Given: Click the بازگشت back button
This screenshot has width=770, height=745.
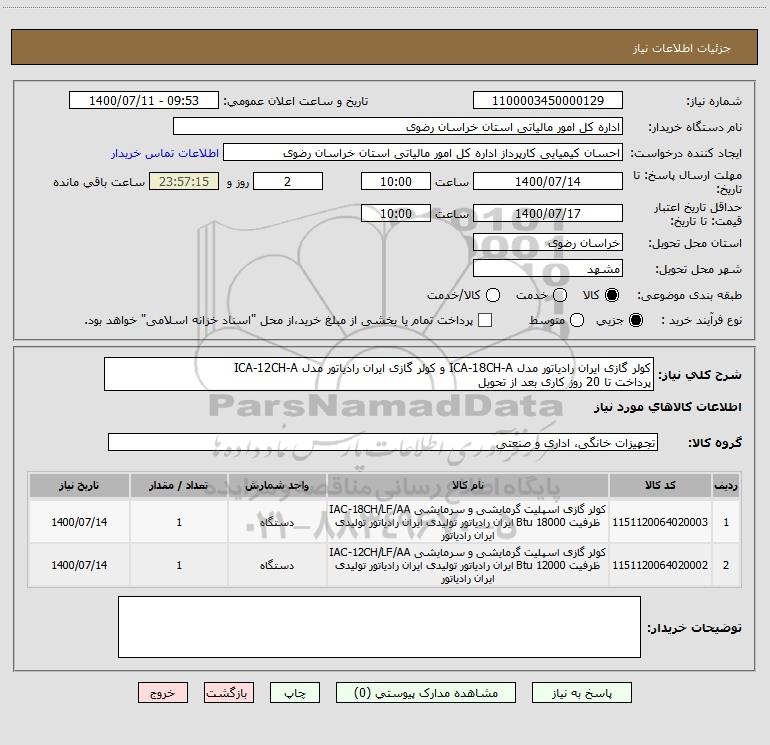Looking at the screenshot, I should 229,693.
